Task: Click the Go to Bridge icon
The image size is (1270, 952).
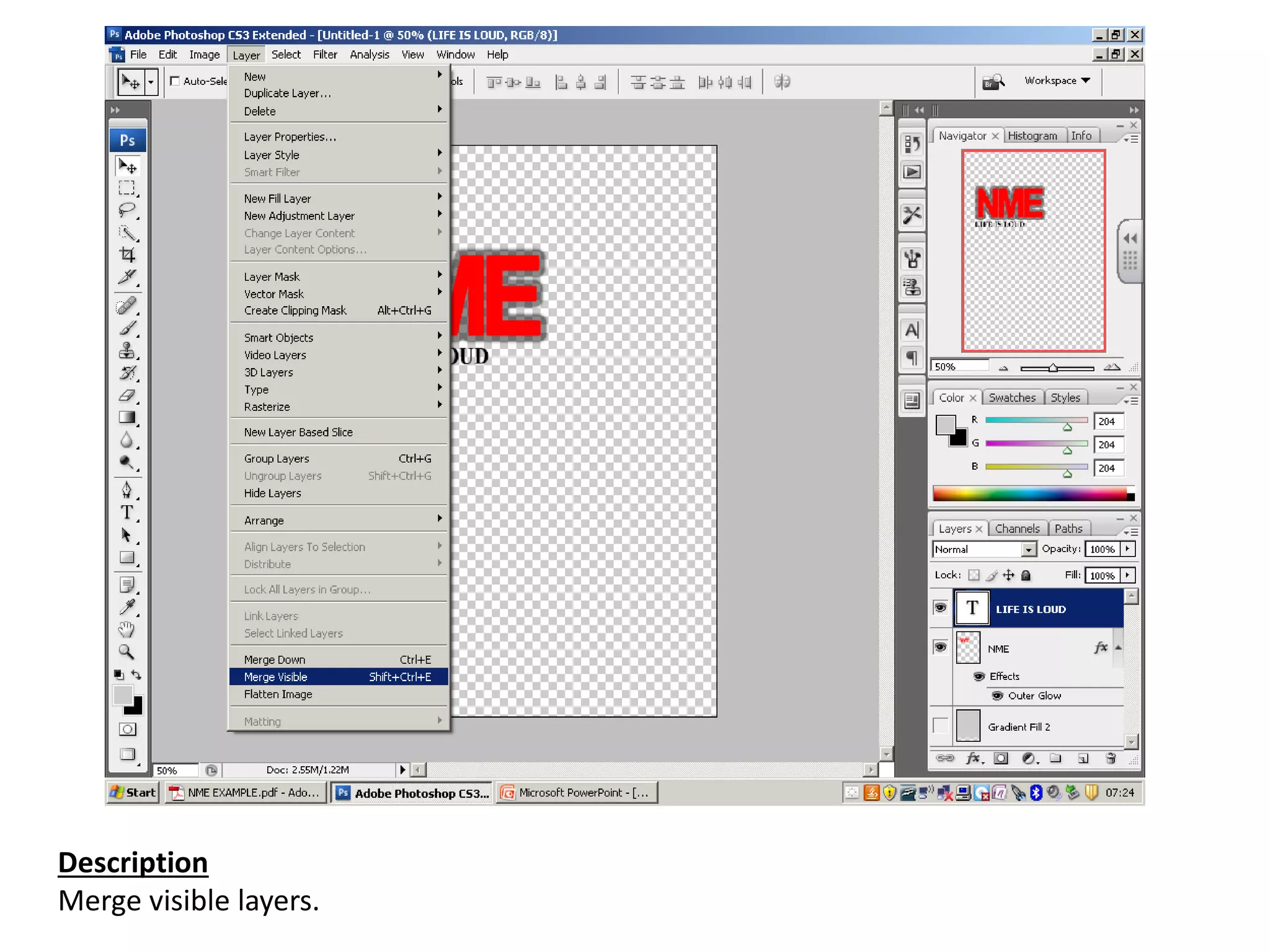Action: [x=993, y=82]
